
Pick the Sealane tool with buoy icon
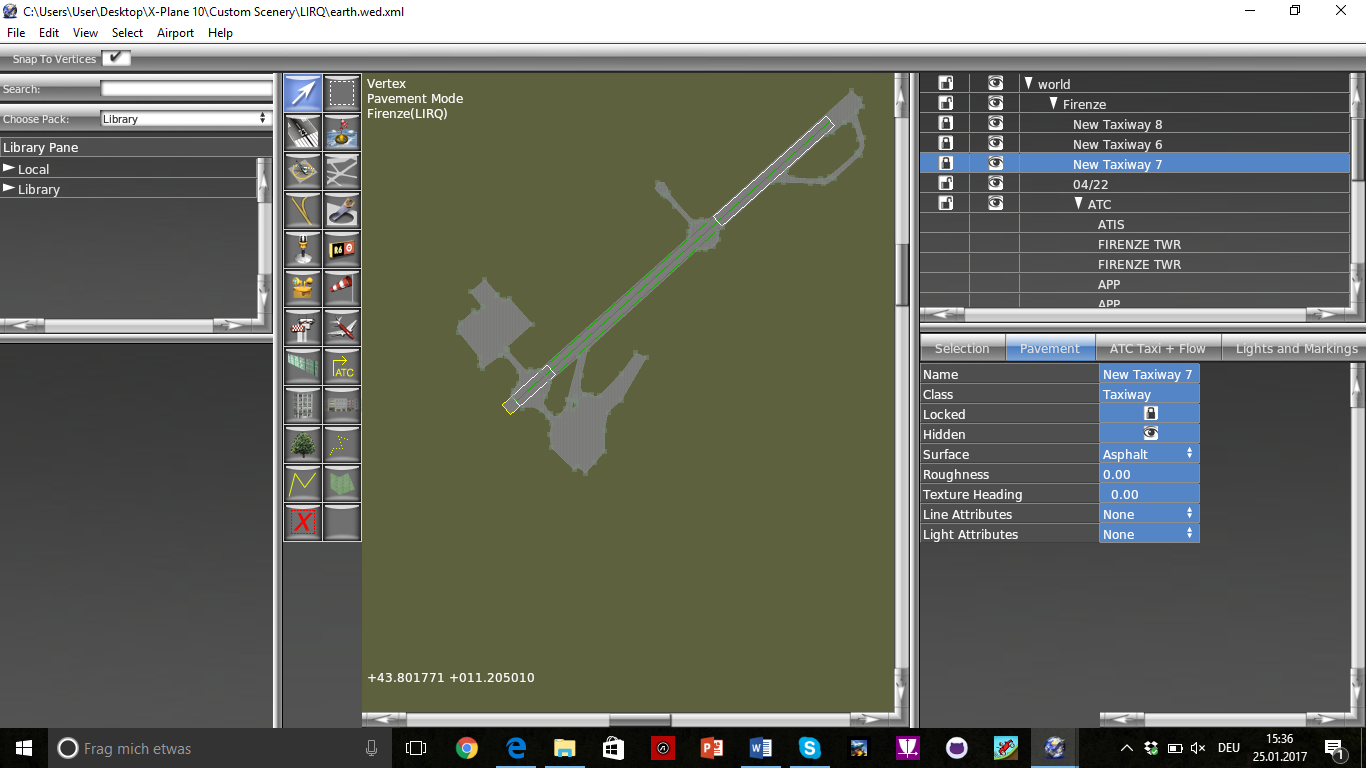tap(342, 132)
